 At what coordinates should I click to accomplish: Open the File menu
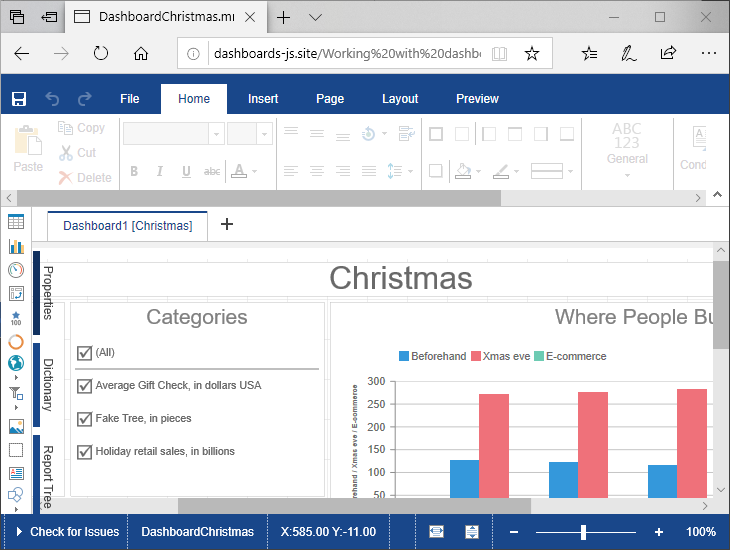click(x=129, y=99)
